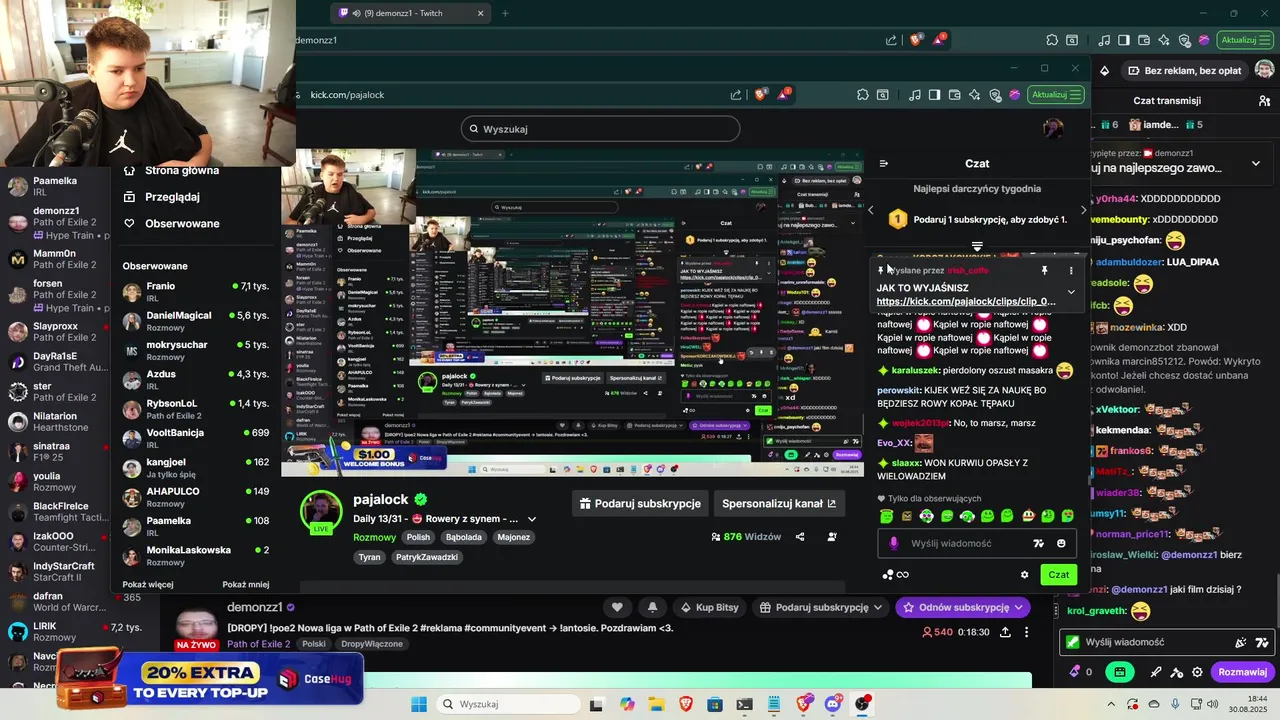Open DanielMagical channel in Kick followed list
The width and height of the screenshot is (1280, 720).
coord(196,321)
